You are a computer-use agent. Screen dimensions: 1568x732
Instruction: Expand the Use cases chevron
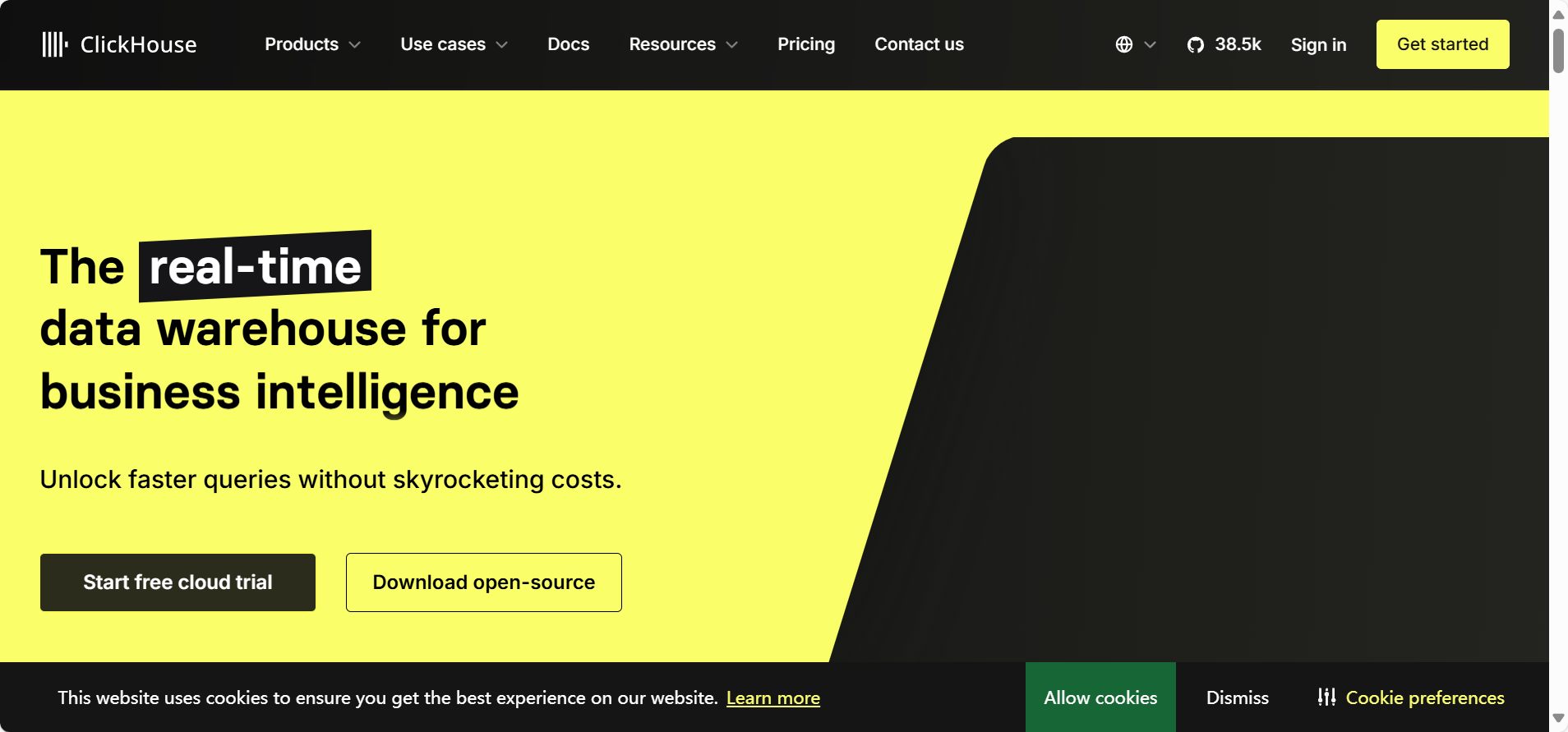click(x=502, y=44)
